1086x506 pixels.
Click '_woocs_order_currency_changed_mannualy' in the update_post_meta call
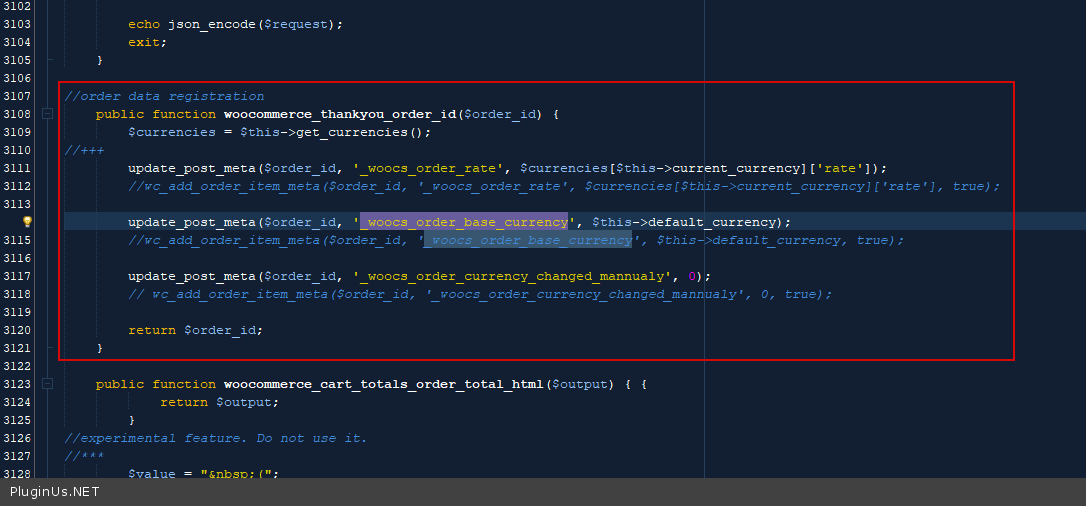(x=512, y=276)
